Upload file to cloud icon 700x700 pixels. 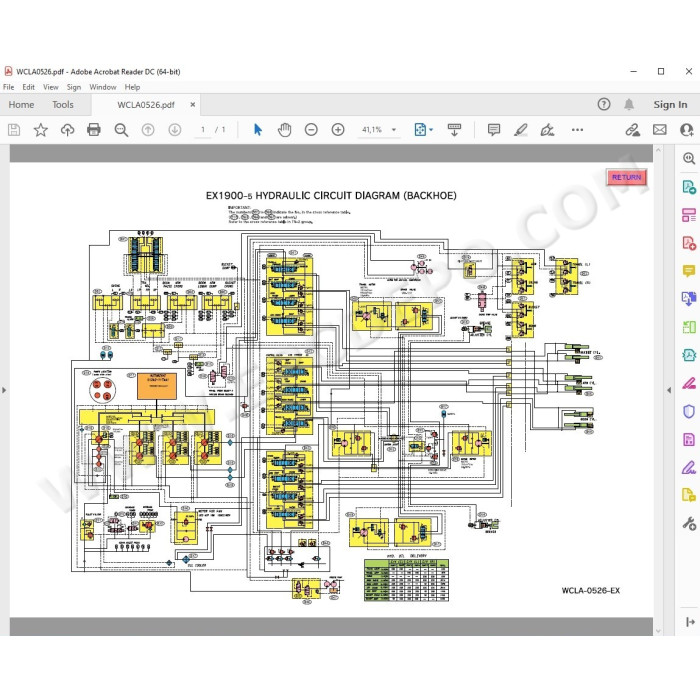click(x=67, y=130)
